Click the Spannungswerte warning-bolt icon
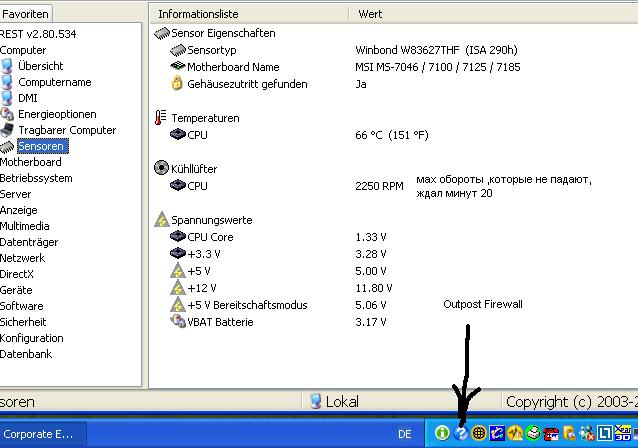638x448 pixels. pos(162,219)
